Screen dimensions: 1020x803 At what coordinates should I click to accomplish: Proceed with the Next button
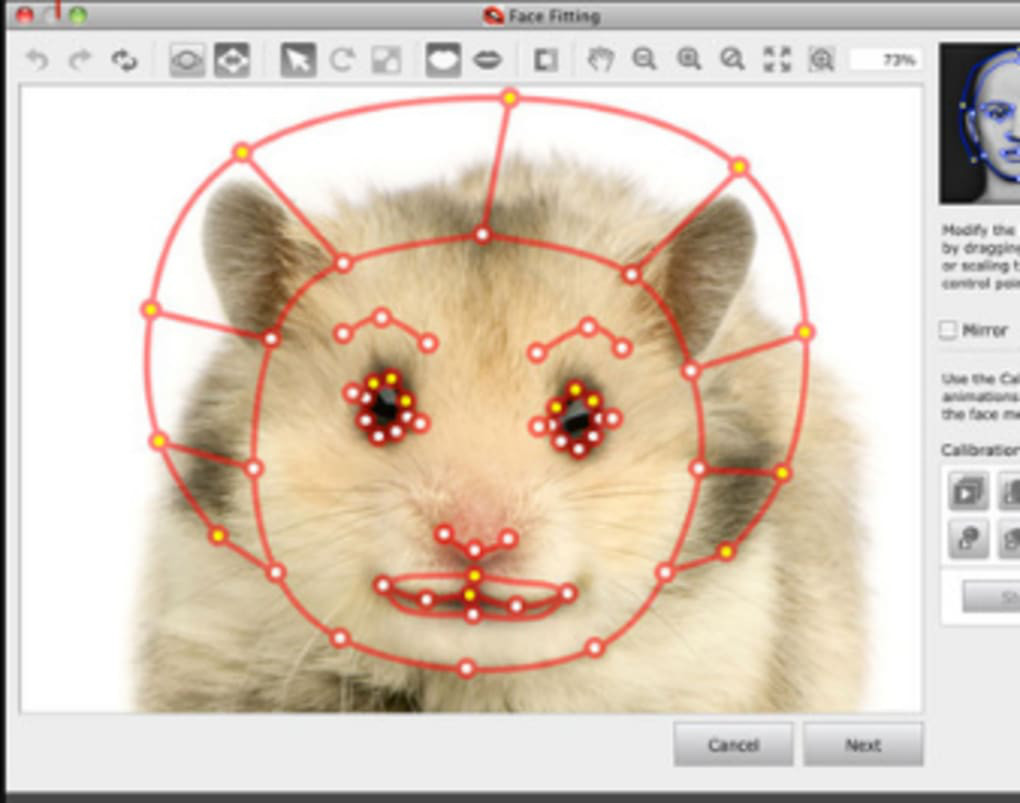coord(863,744)
